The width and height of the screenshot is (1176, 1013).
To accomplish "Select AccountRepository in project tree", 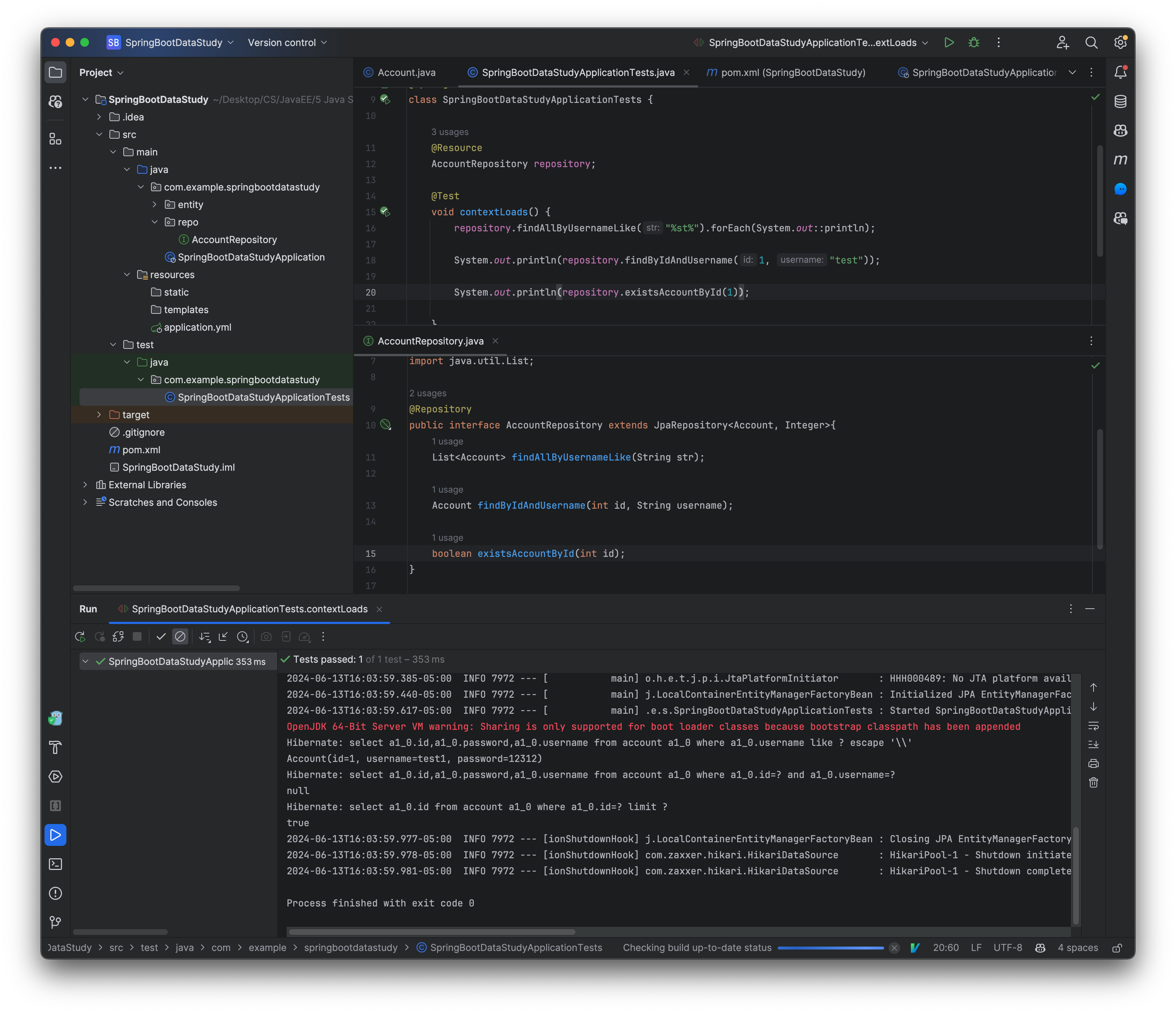I will (234, 240).
